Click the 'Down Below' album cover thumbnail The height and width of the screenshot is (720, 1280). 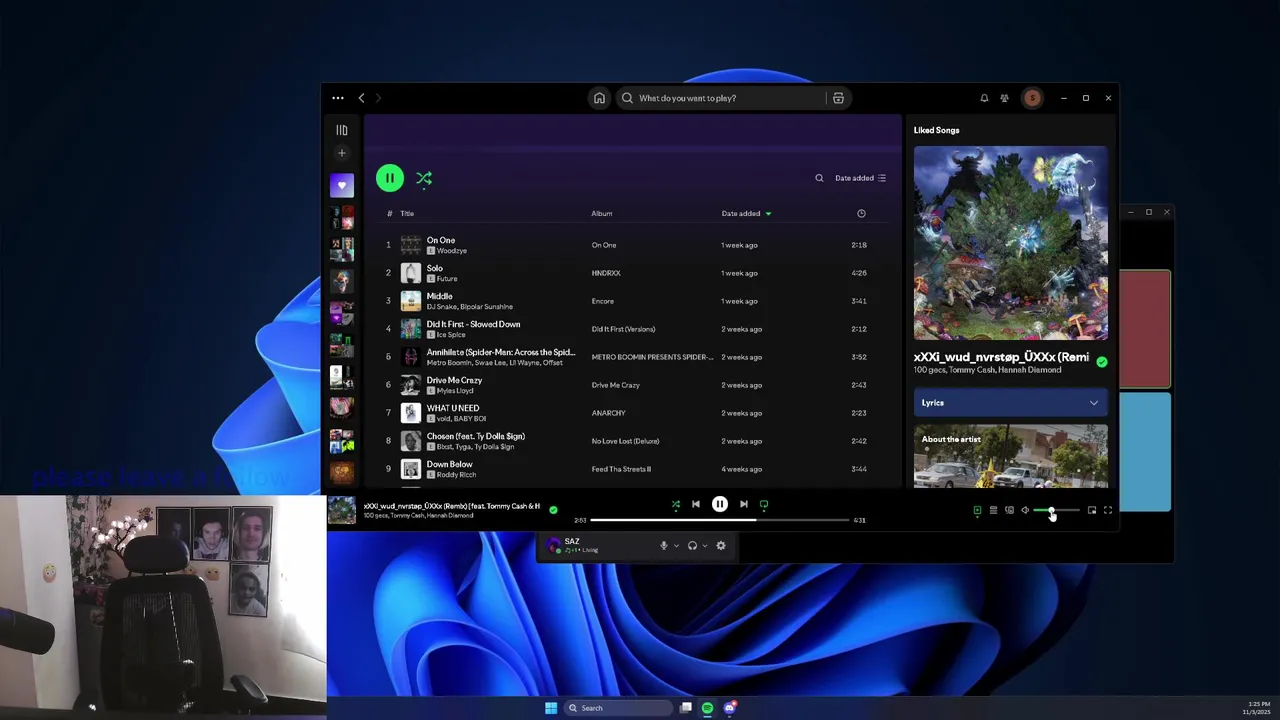tap(411, 469)
